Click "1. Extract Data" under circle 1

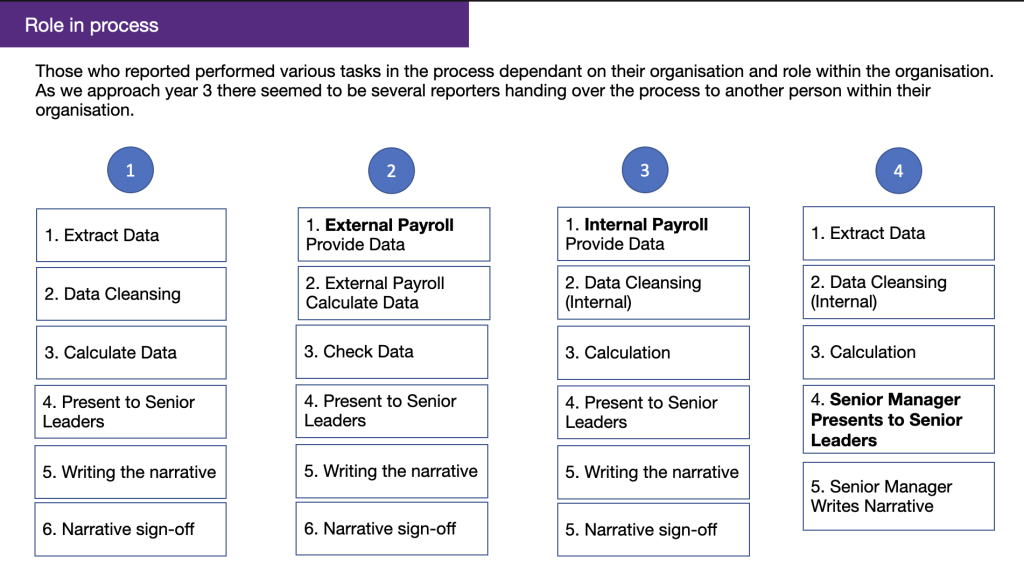(x=131, y=235)
